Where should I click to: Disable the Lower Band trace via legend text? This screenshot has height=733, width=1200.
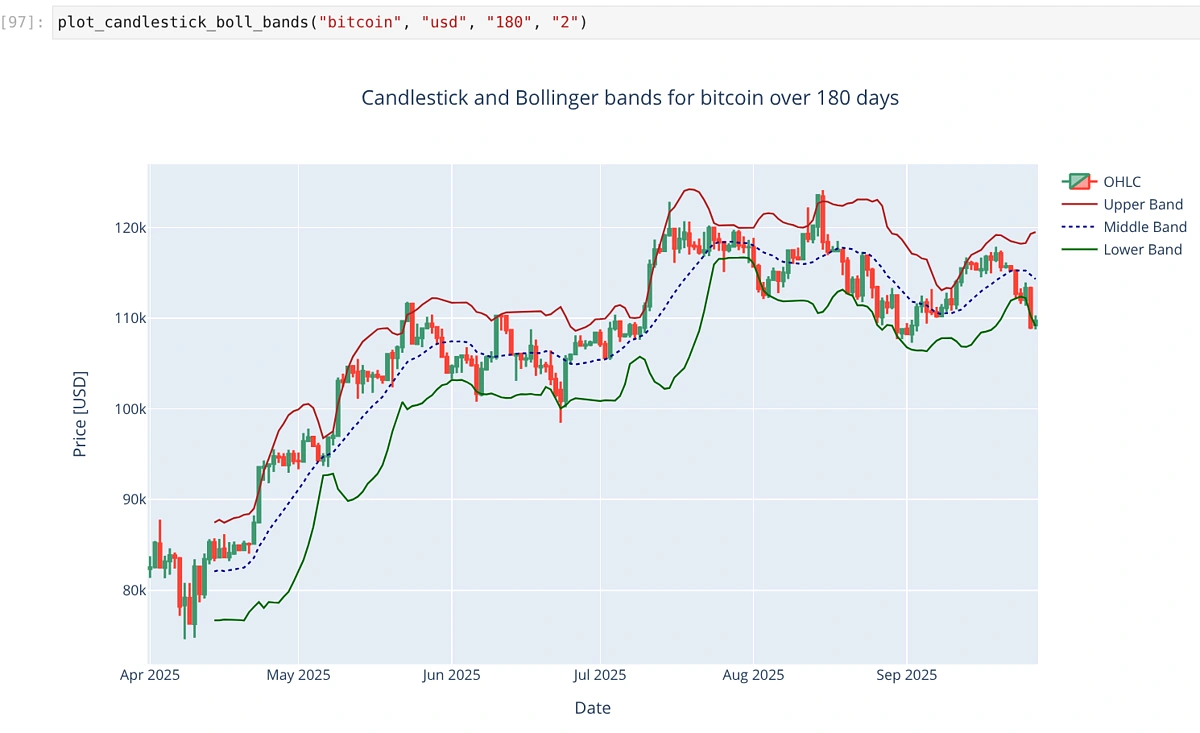tap(1143, 250)
